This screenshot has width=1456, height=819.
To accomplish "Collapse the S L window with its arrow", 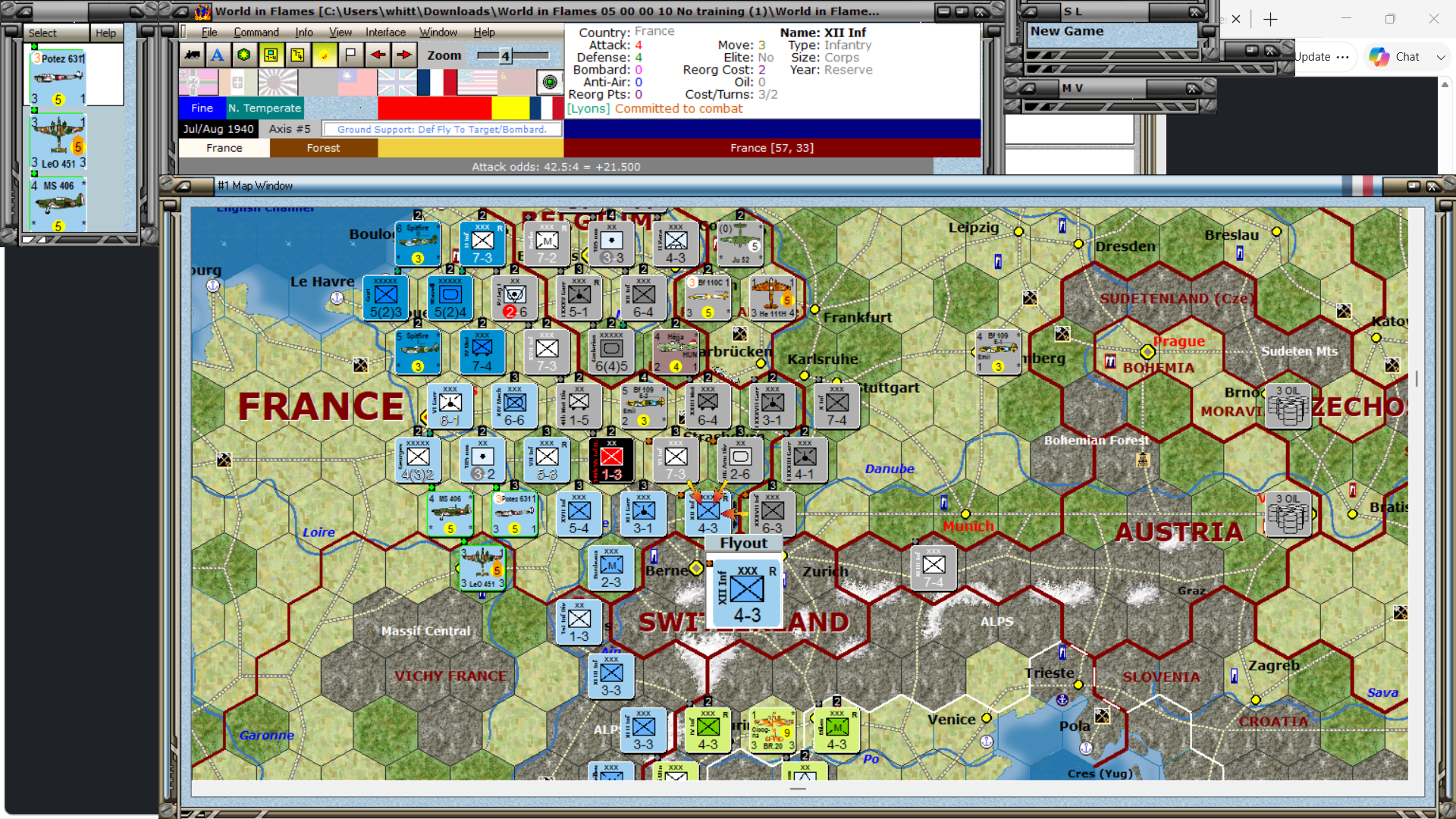I will point(1031,11).
